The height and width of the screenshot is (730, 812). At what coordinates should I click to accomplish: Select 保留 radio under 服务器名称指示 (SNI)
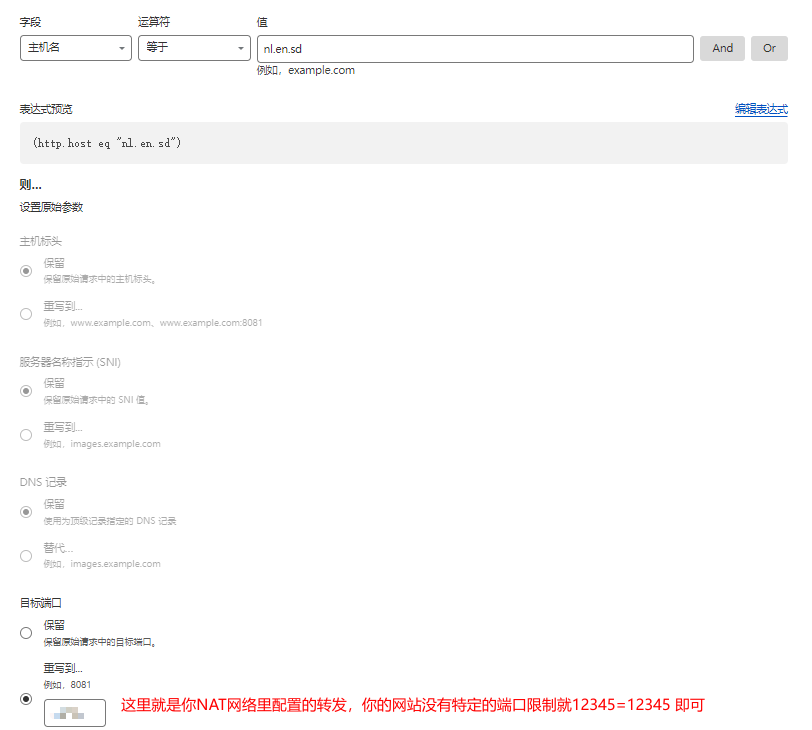point(26,391)
